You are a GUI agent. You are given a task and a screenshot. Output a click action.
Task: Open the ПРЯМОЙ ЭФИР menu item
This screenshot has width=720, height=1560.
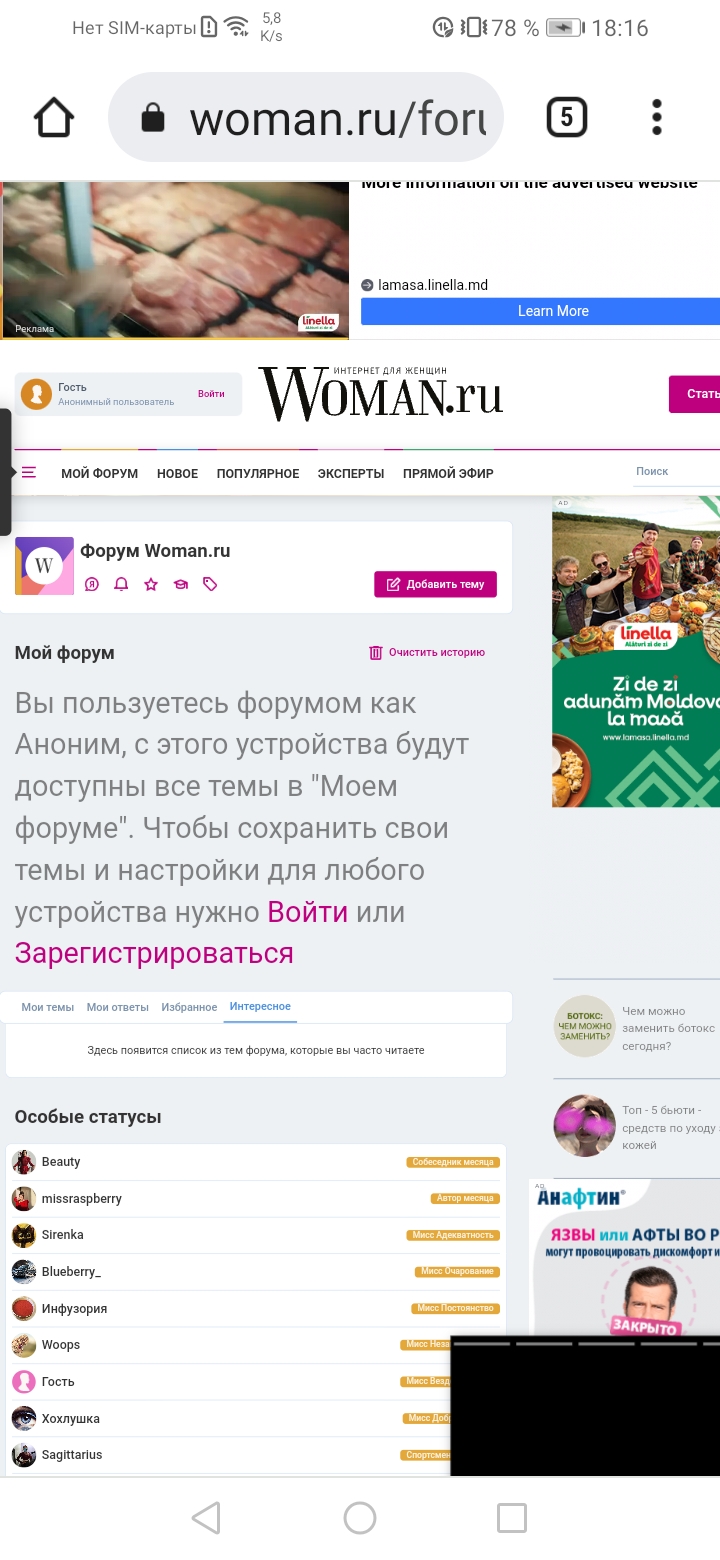point(448,474)
